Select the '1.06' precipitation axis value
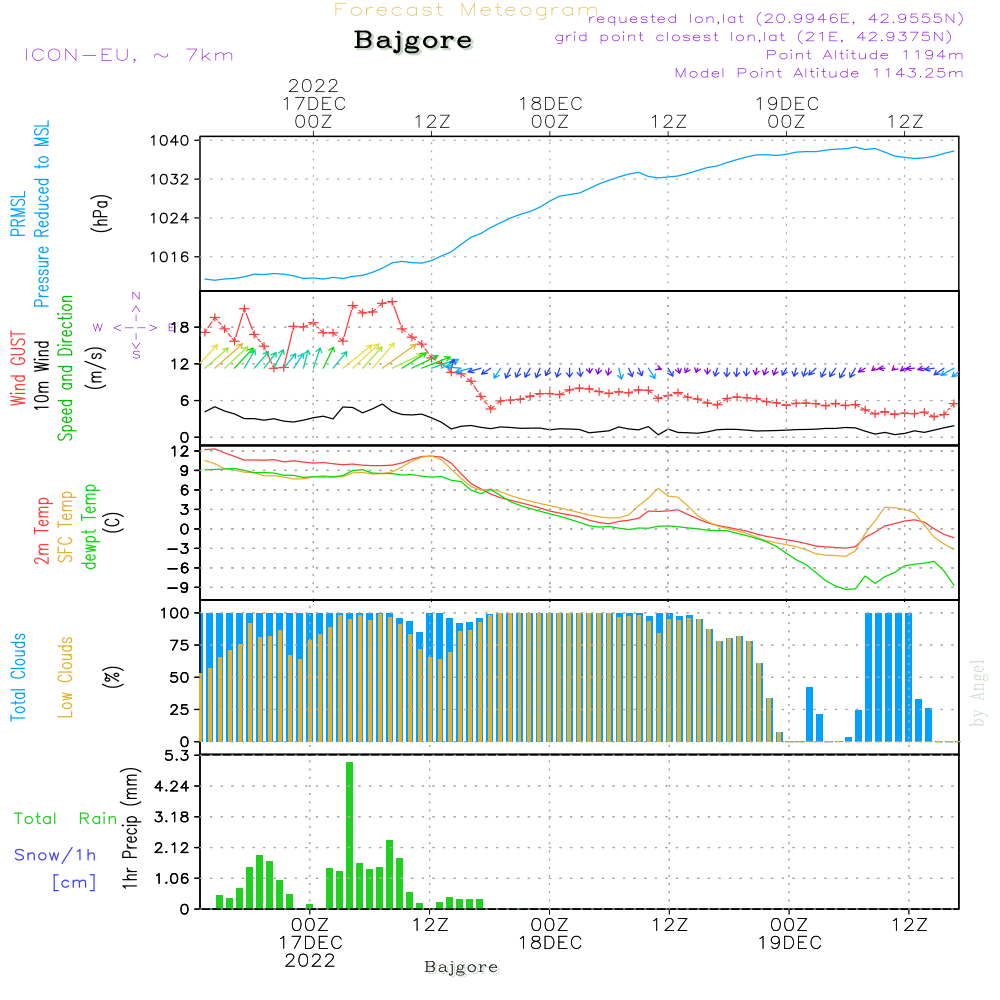The image size is (1000, 1000). (172, 879)
